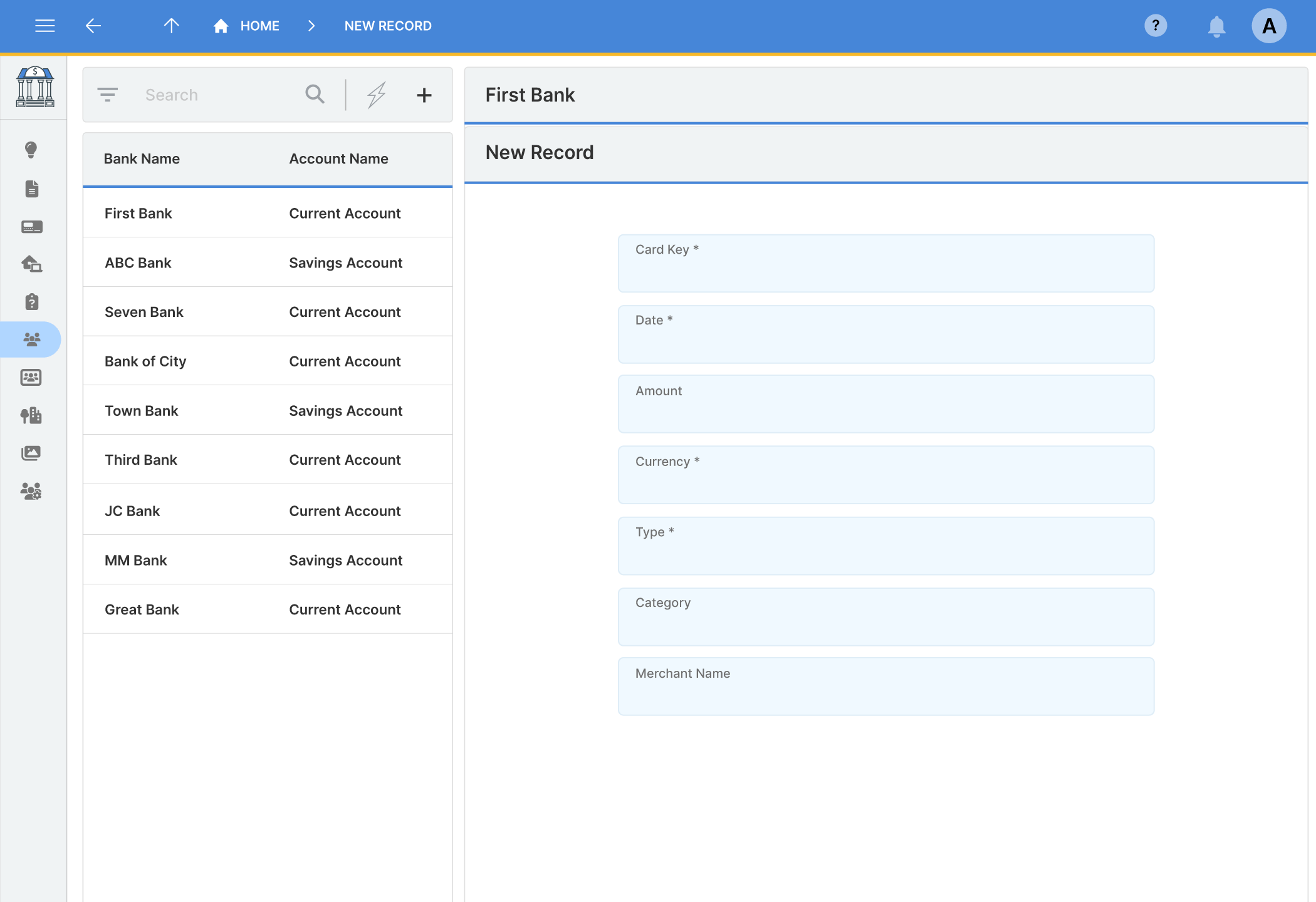This screenshot has width=1316, height=902.
Task: Sort by Account Name column header
Action: 338,158
